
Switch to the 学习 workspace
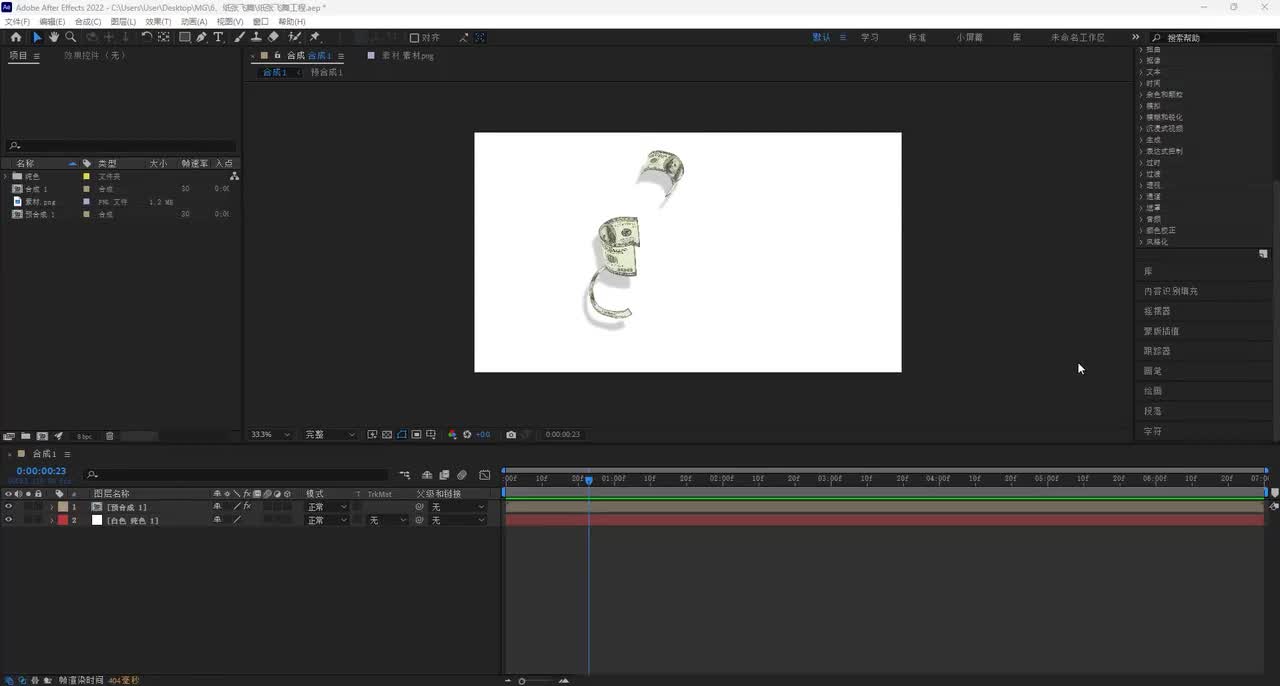click(x=870, y=37)
